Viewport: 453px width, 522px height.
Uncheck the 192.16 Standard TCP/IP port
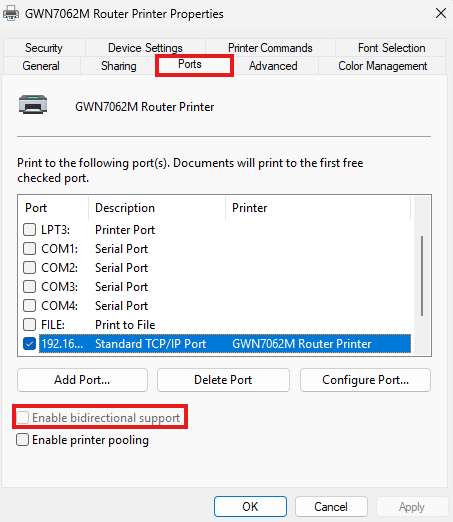click(x=29, y=344)
